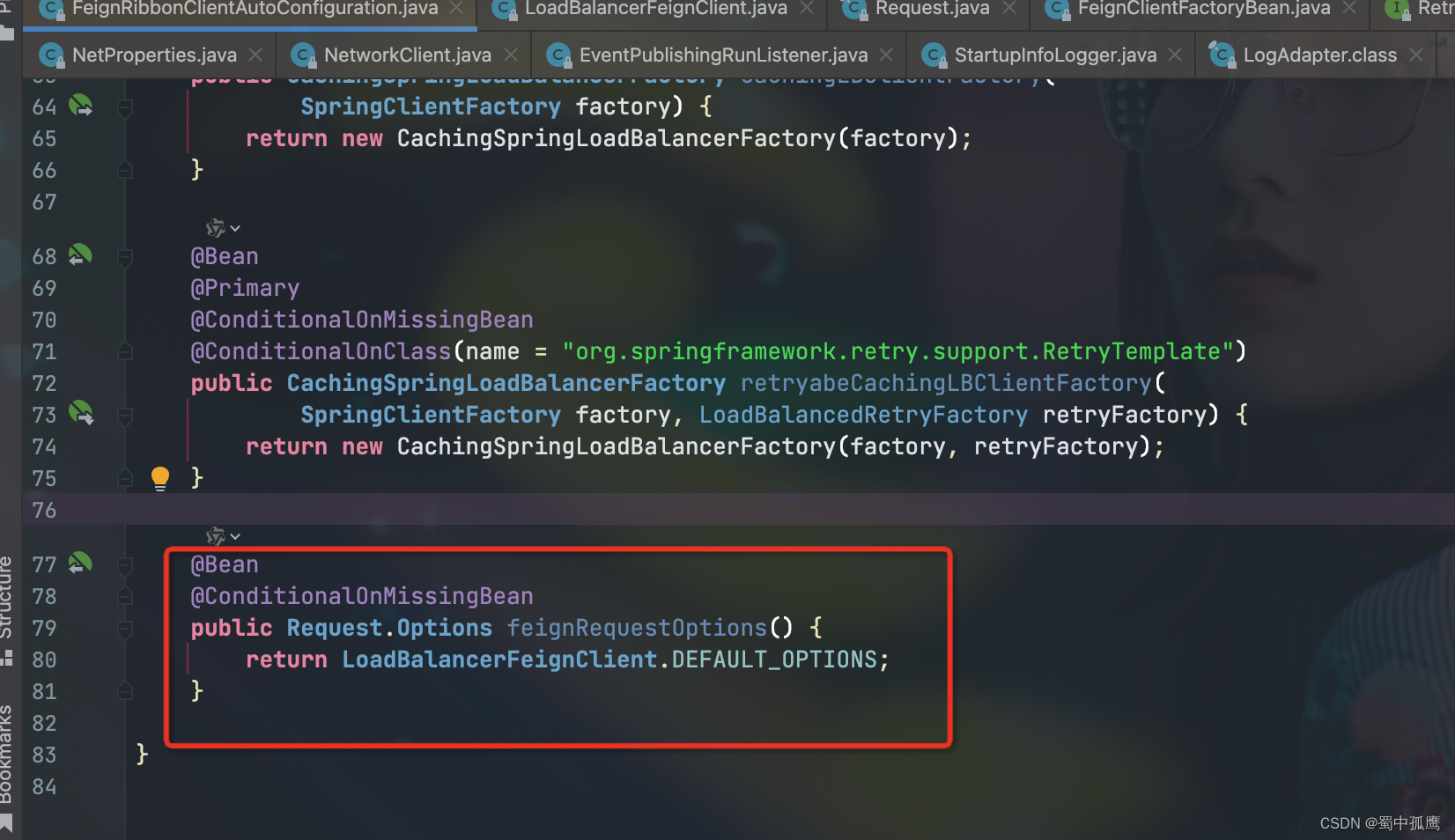Click @ConditionalOnMissingBean on line 78
This screenshot has width=1455, height=840.
click(x=362, y=596)
